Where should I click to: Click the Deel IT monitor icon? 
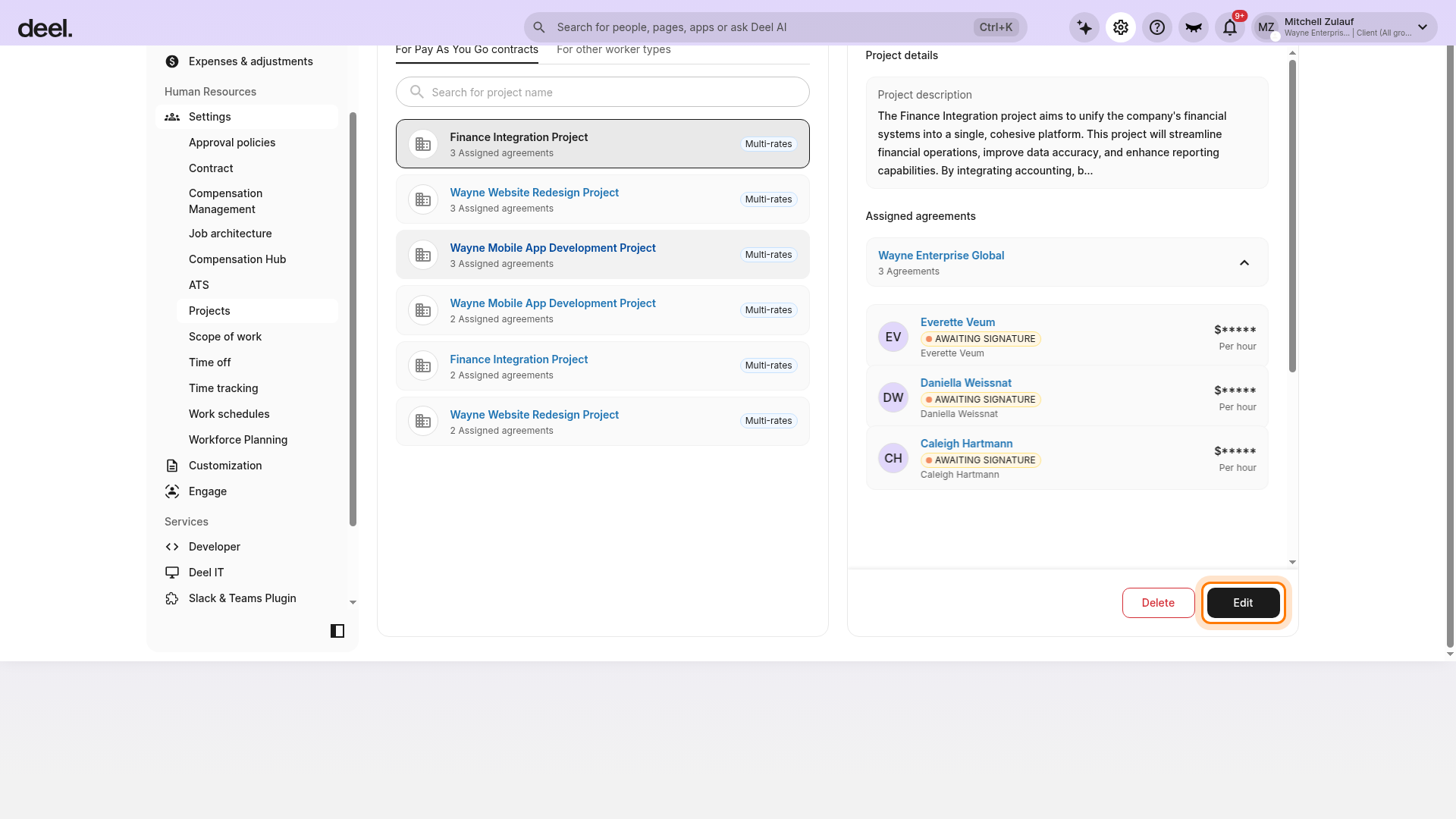point(172,573)
